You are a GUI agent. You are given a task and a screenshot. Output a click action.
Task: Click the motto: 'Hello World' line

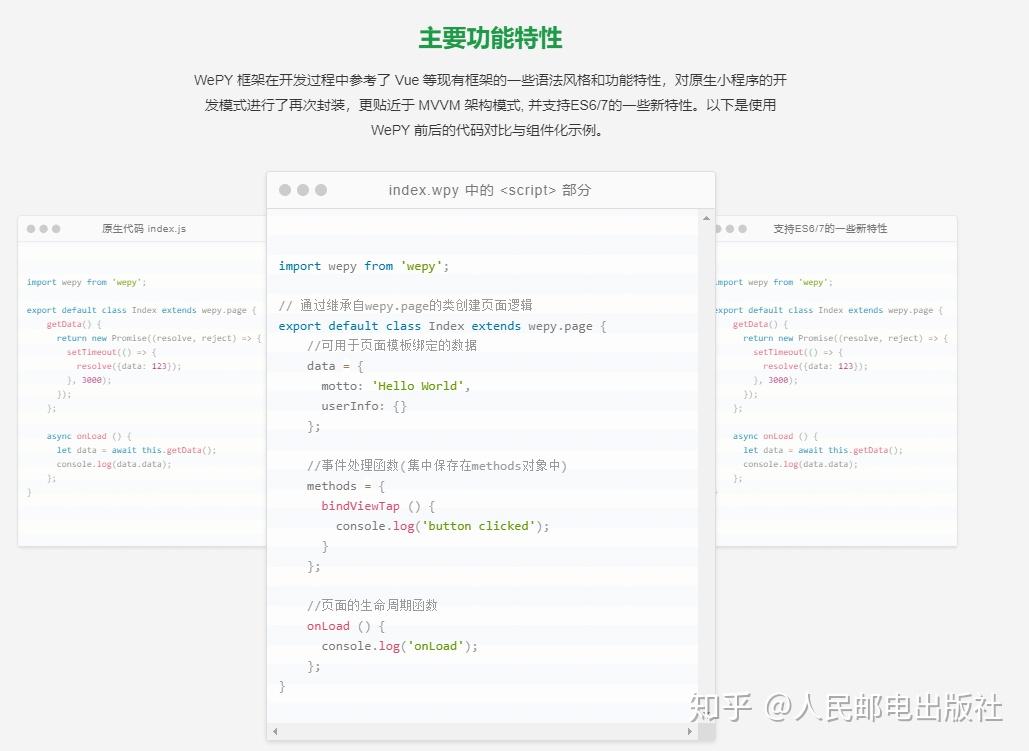click(x=395, y=386)
